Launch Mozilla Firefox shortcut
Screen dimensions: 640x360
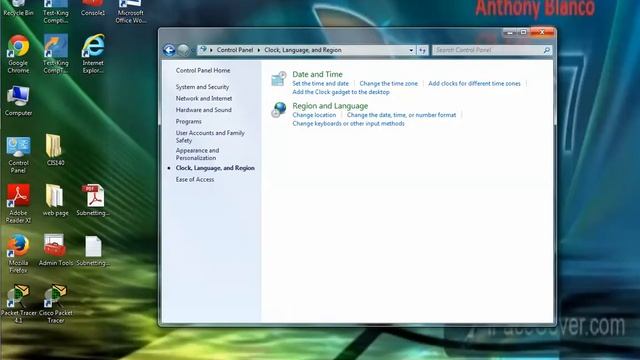18,246
